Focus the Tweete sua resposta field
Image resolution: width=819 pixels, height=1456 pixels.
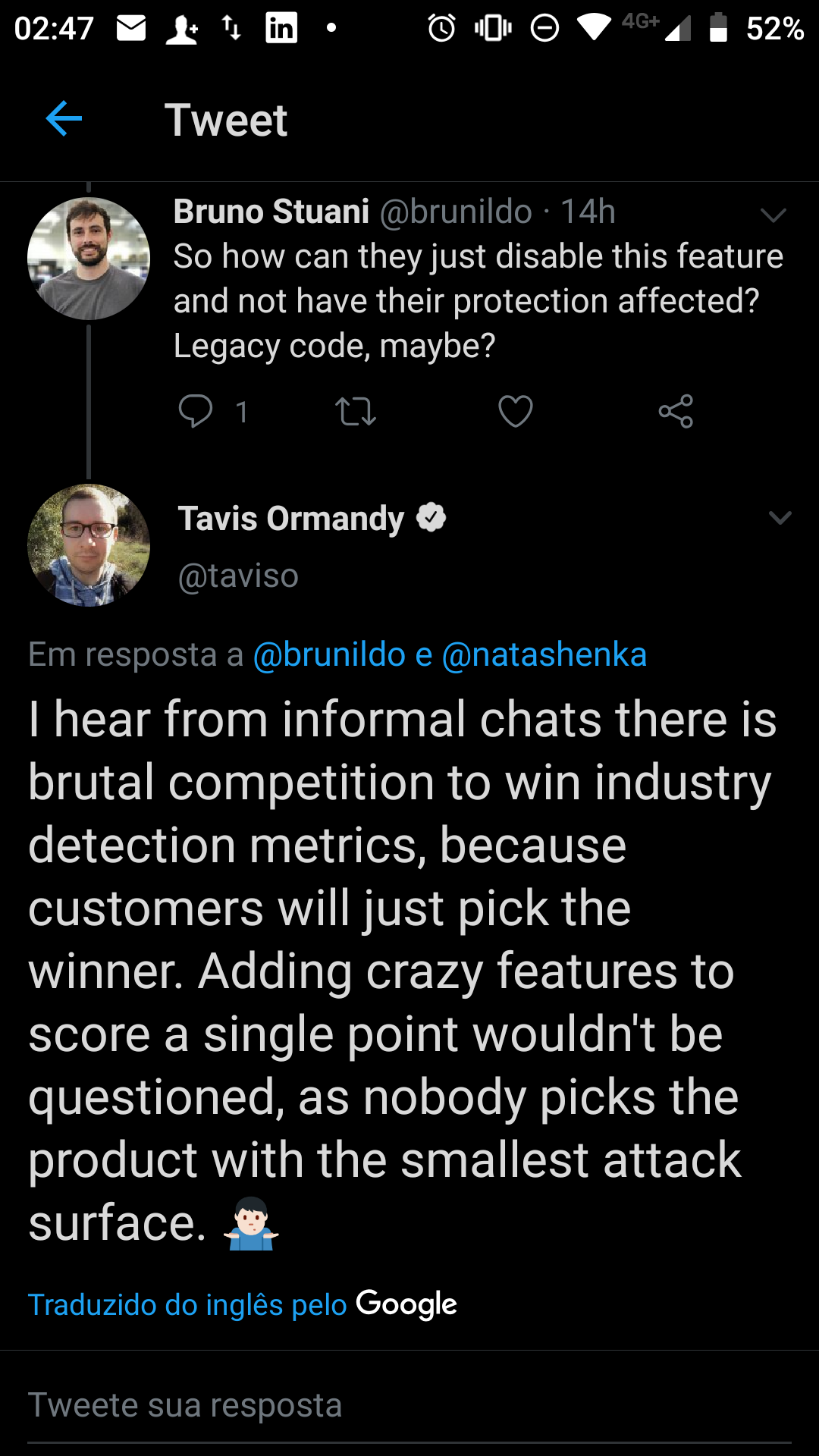[x=409, y=1405]
